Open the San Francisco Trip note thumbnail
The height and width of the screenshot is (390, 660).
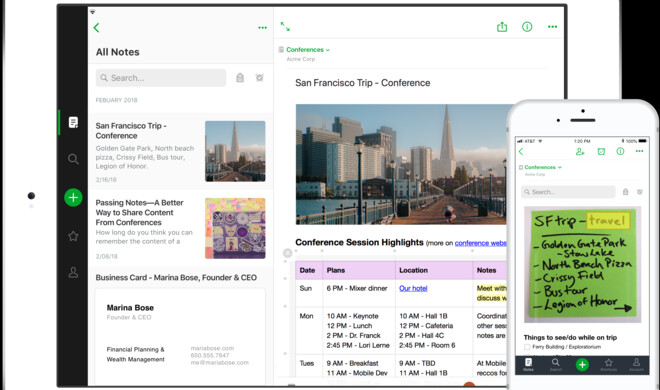pyautogui.click(x=235, y=151)
